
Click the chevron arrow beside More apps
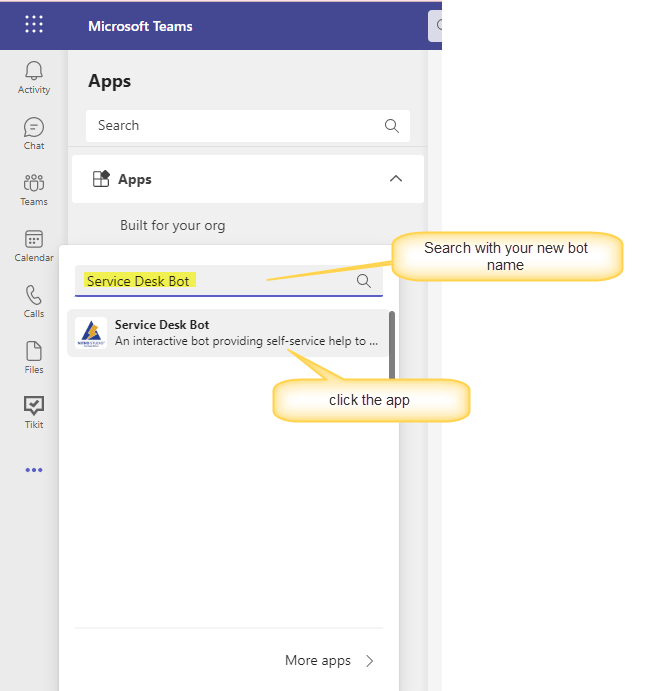coord(370,661)
